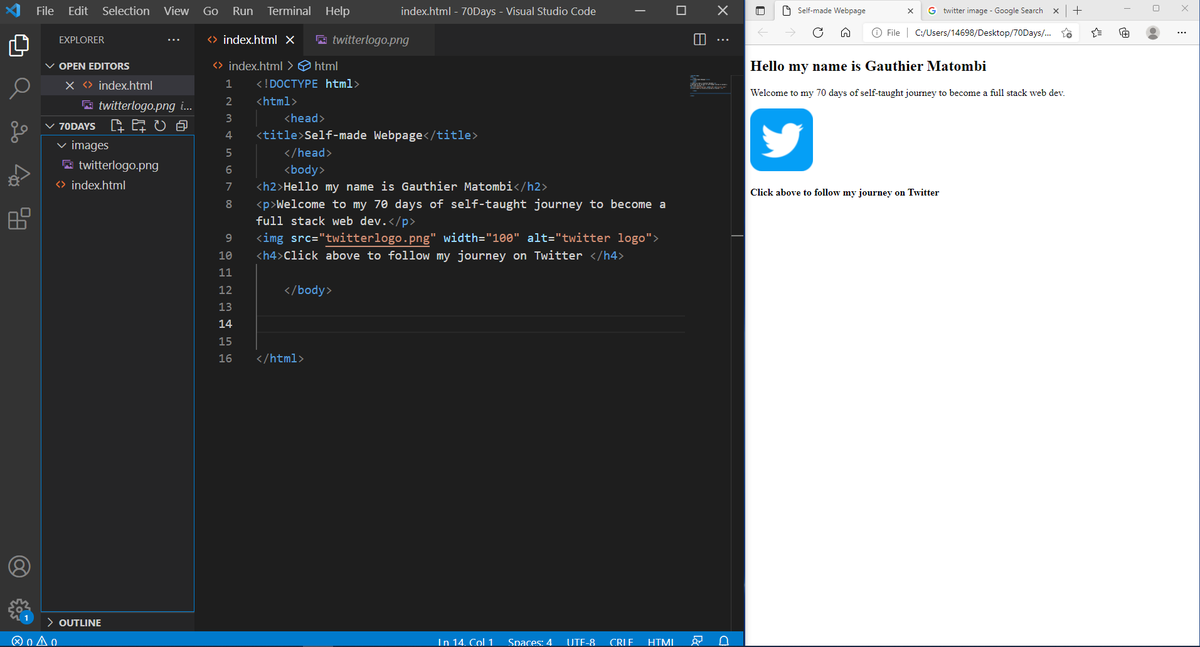The height and width of the screenshot is (647, 1200).
Task: Change encoding via UTF-8 status item
Action: coord(581,640)
